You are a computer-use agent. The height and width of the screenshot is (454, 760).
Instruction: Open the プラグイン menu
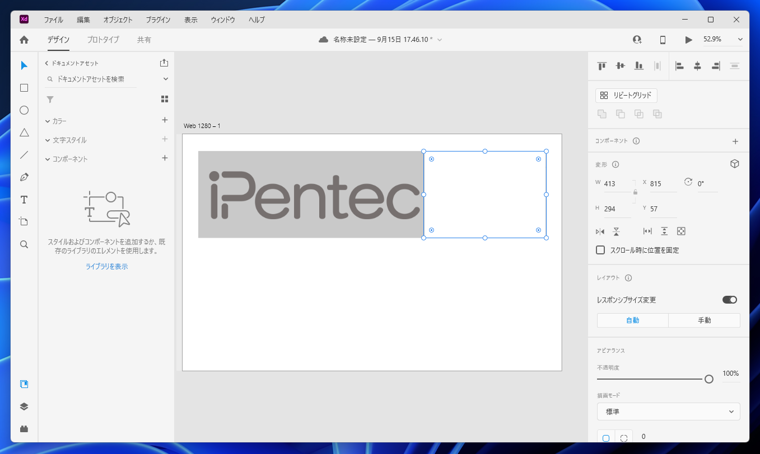click(x=158, y=20)
